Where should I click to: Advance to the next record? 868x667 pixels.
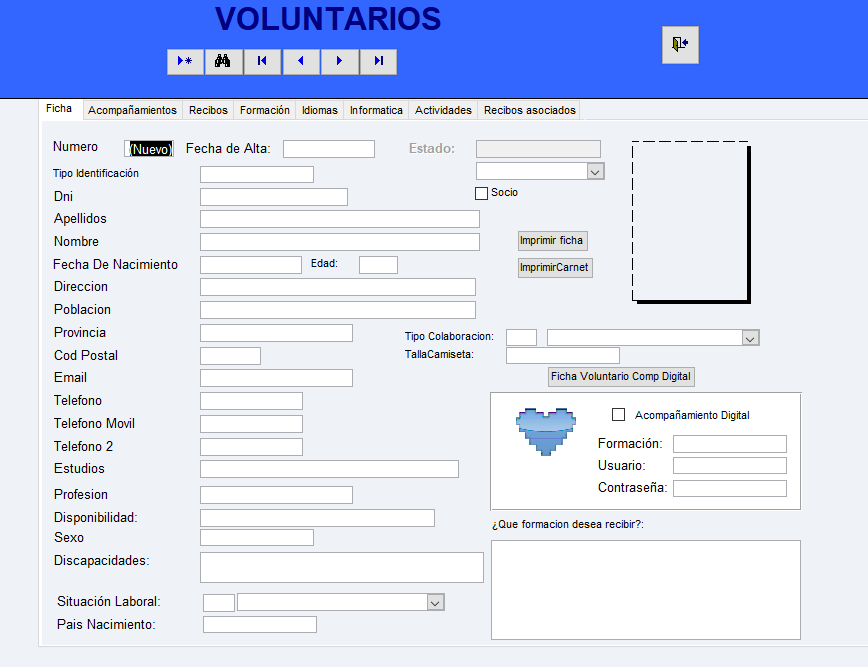click(x=340, y=62)
